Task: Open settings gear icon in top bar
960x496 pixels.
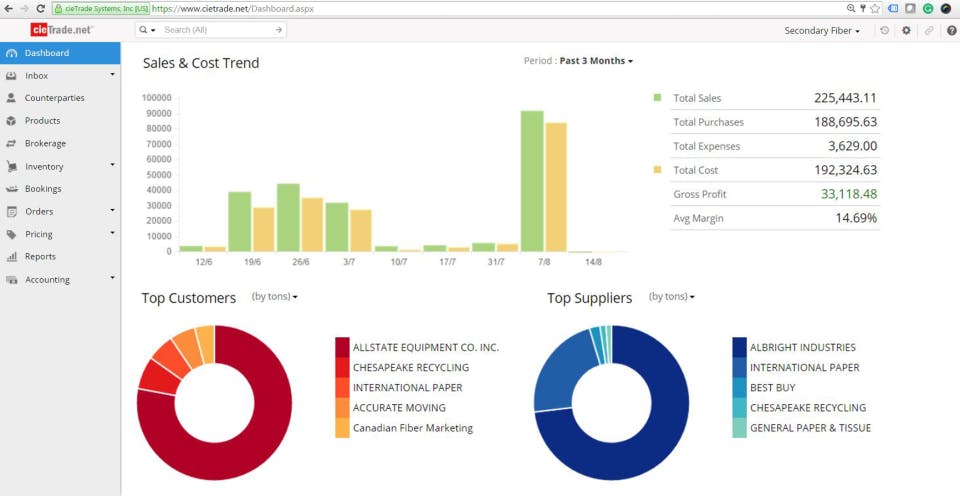Action: [x=906, y=30]
